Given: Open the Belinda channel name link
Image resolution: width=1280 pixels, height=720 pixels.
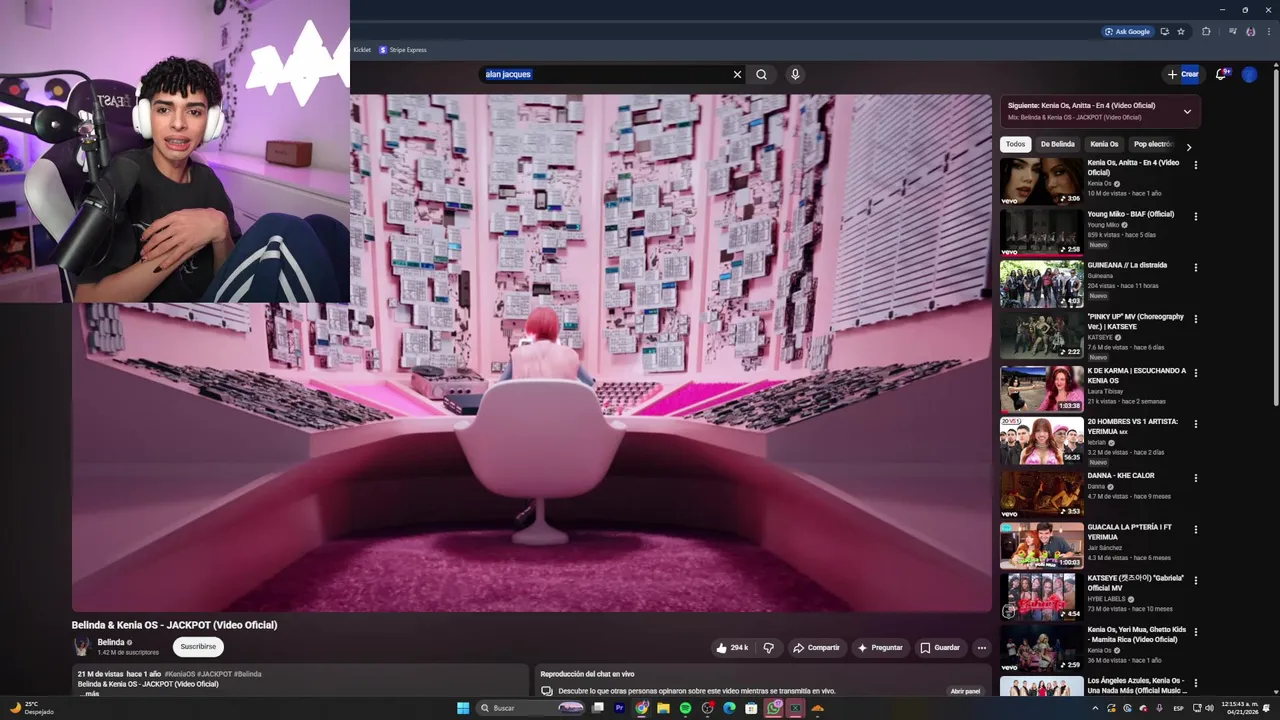Looking at the screenshot, I should tap(111, 642).
